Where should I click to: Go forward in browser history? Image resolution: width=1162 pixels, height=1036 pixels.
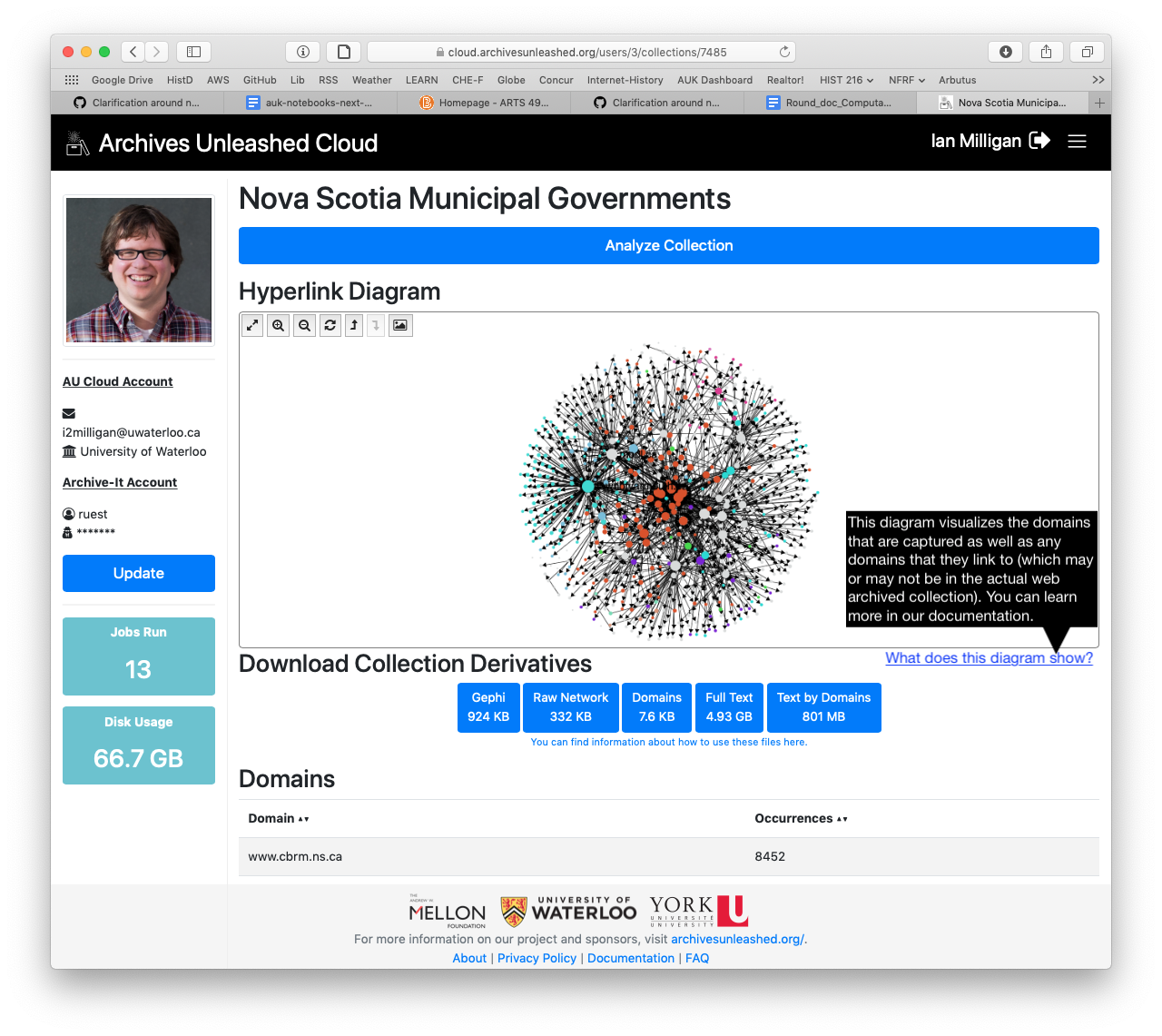tap(156, 52)
